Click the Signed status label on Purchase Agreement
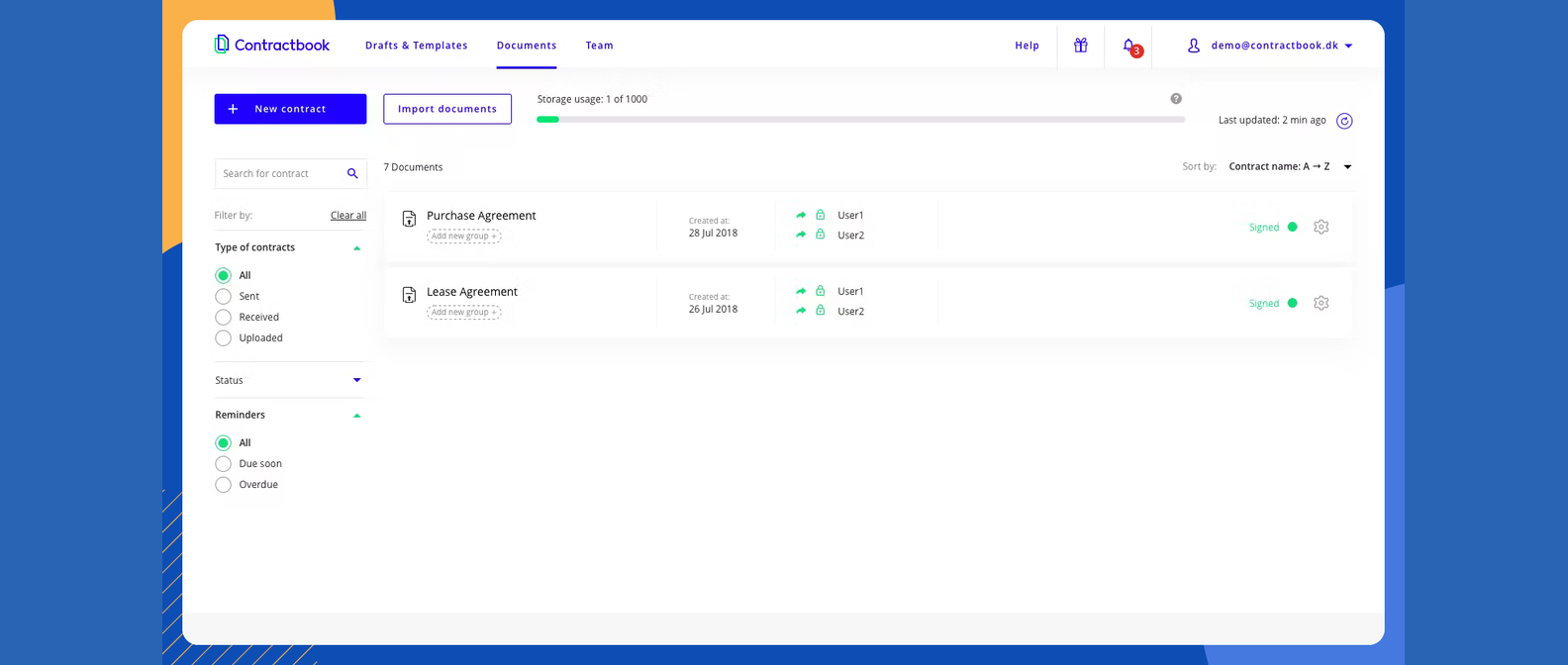 1264,227
